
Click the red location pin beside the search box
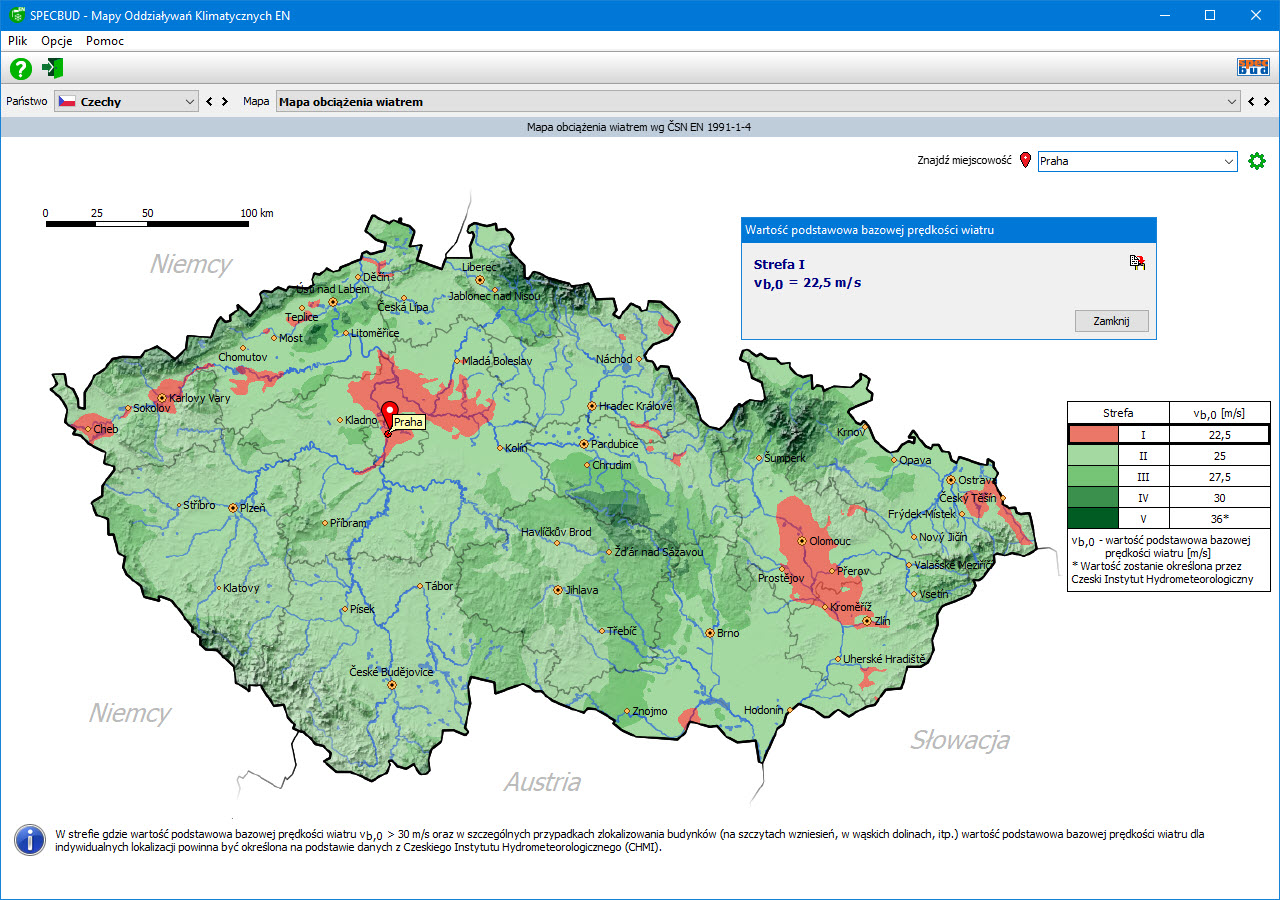pyautogui.click(x=1025, y=160)
